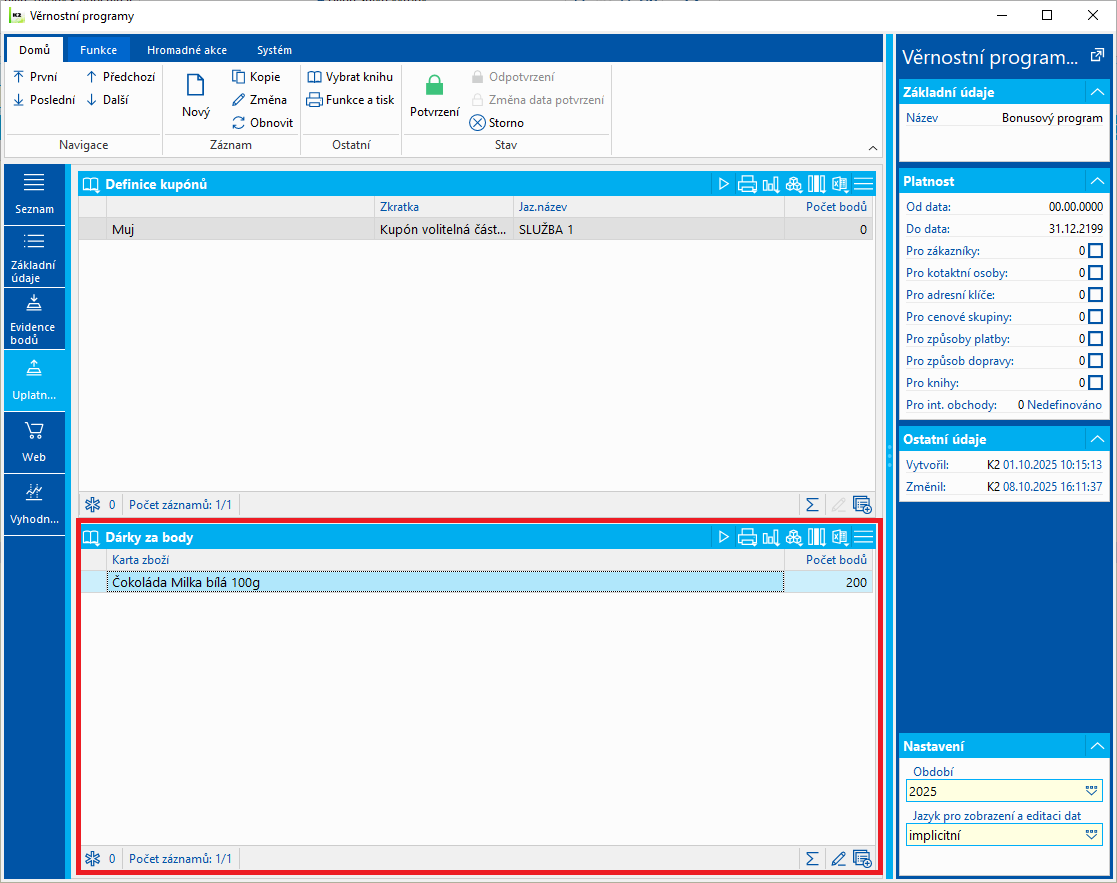Viewport: 1117px width, 883px height.
Task: Open columns icon in Definice kupónů header
Action: pyautogui.click(x=817, y=184)
